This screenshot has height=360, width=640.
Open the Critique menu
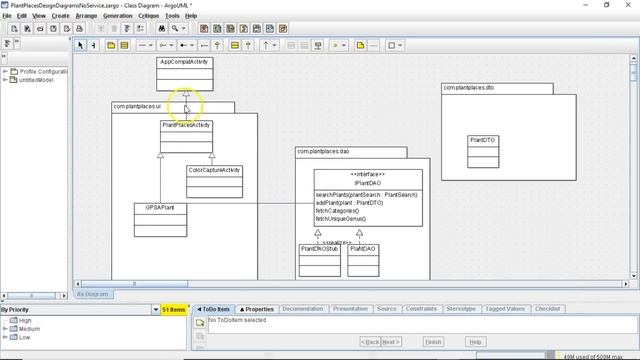point(149,16)
